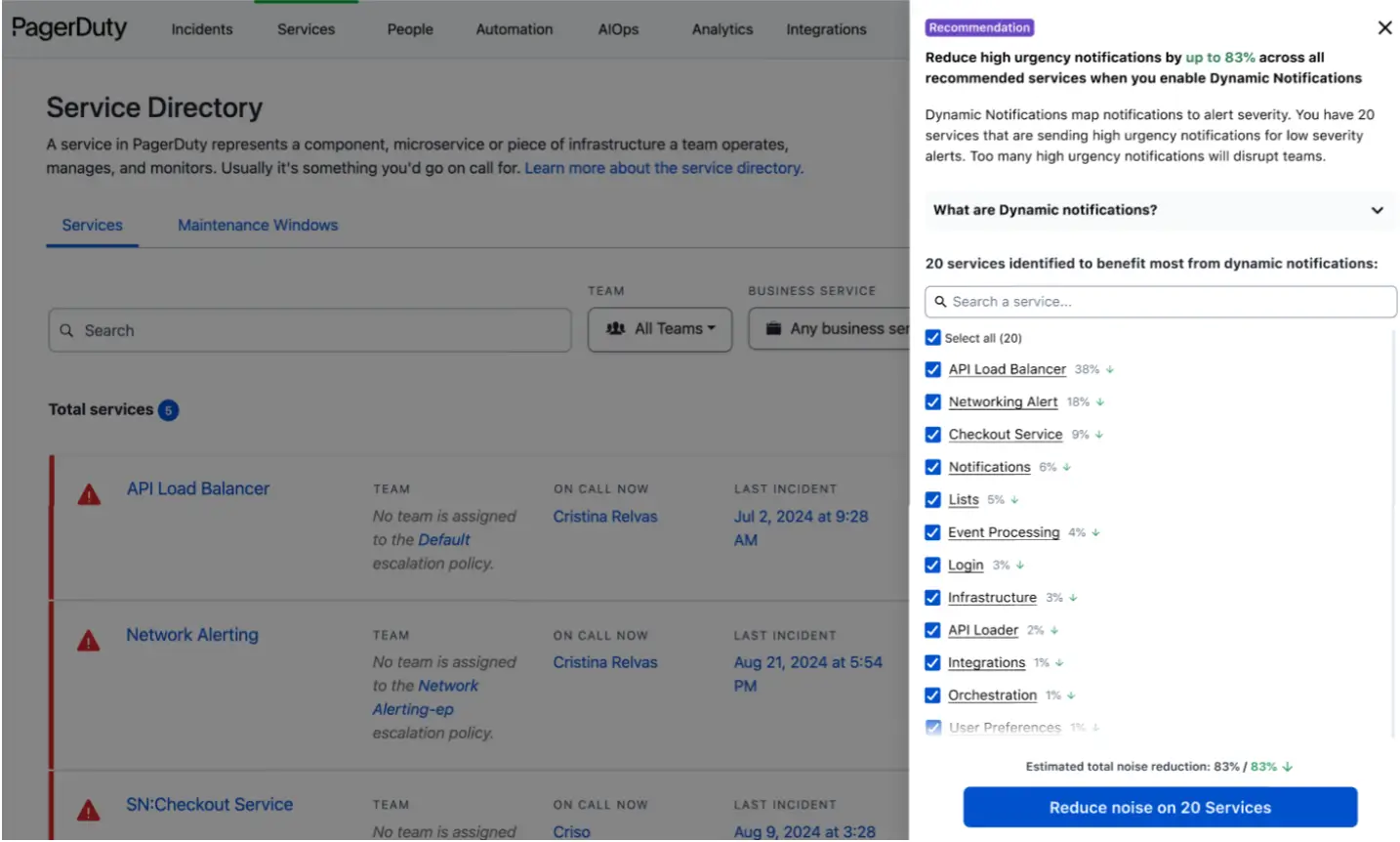Uncheck the Select all (20) checkbox
The image size is (1400, 842).
point(933,339)
